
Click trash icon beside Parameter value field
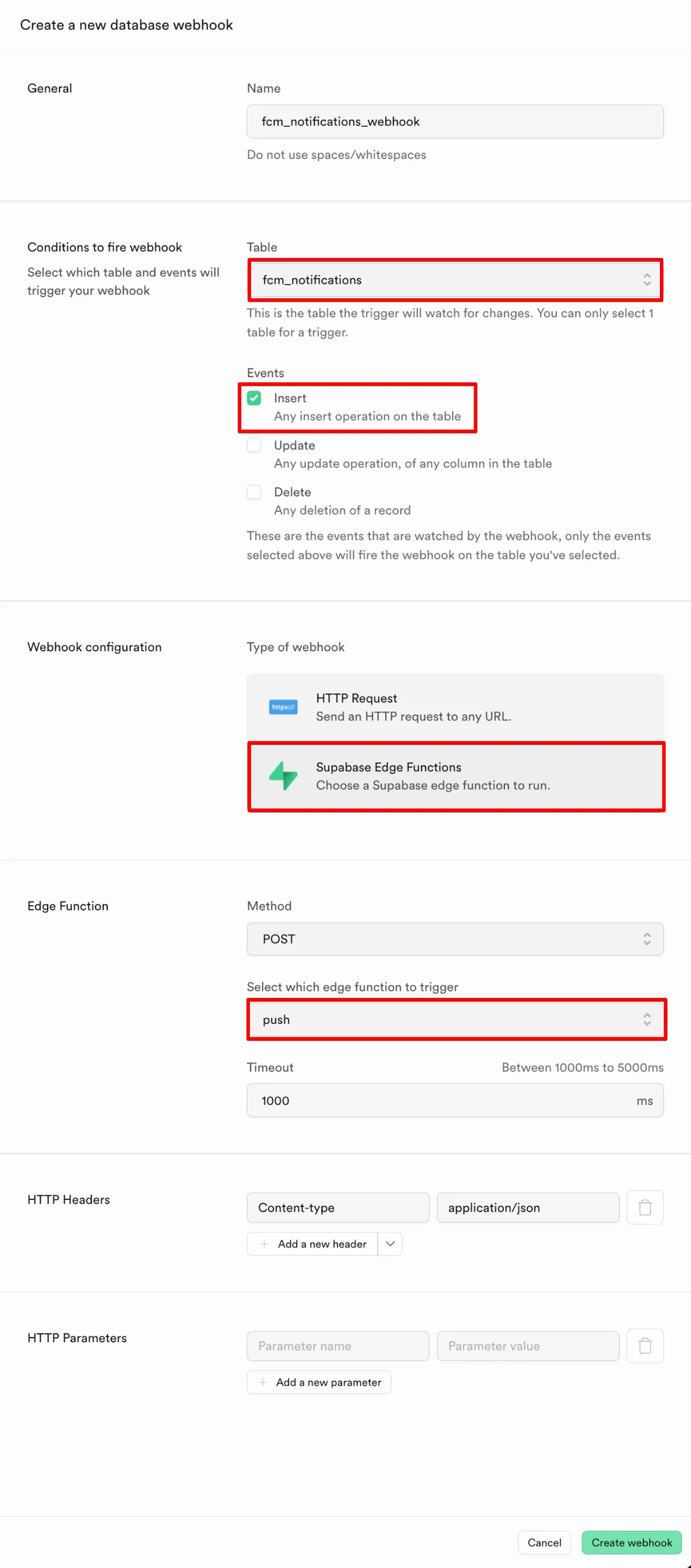tap(645, 1345)
